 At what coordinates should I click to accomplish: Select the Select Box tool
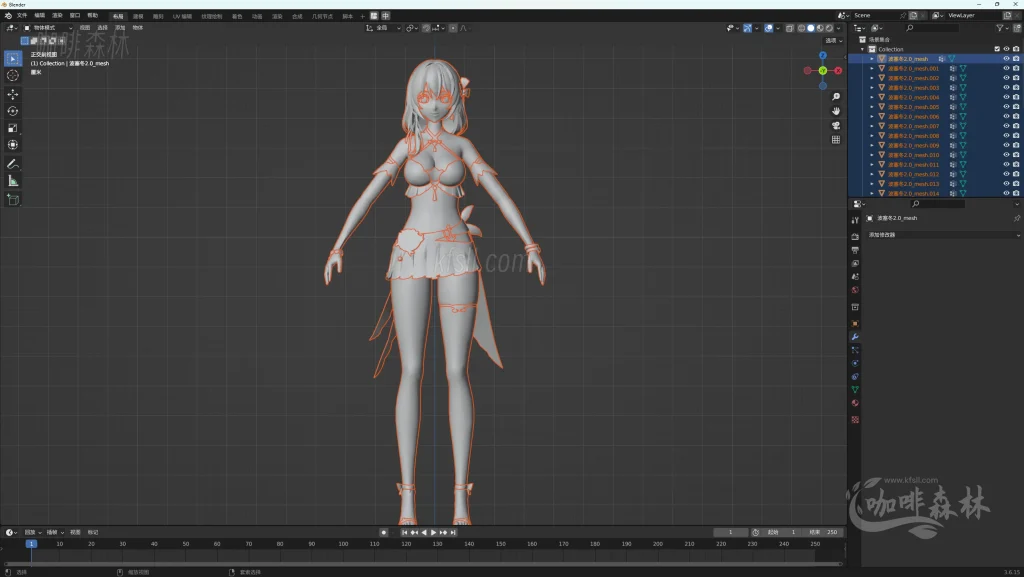pos(12,59)
